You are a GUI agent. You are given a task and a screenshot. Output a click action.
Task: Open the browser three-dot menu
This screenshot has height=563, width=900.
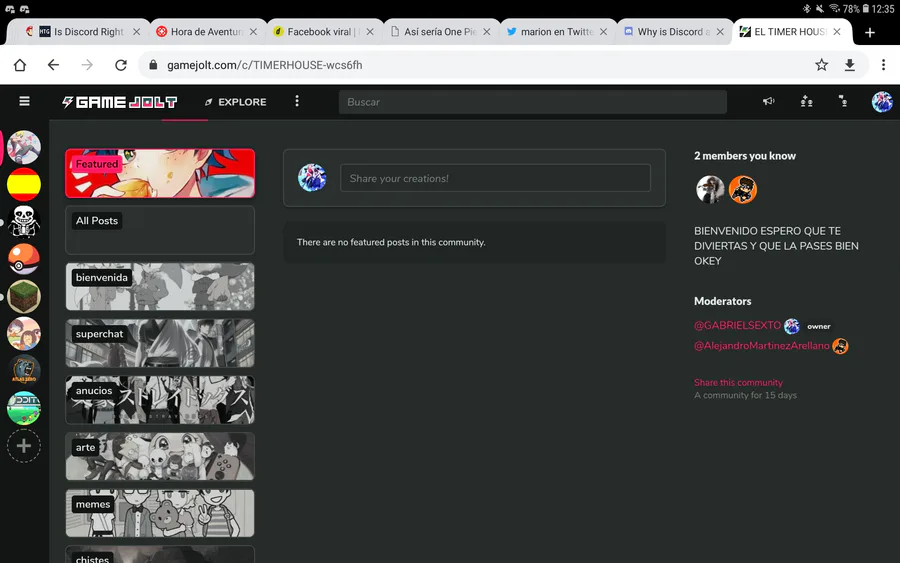(883, 65)
